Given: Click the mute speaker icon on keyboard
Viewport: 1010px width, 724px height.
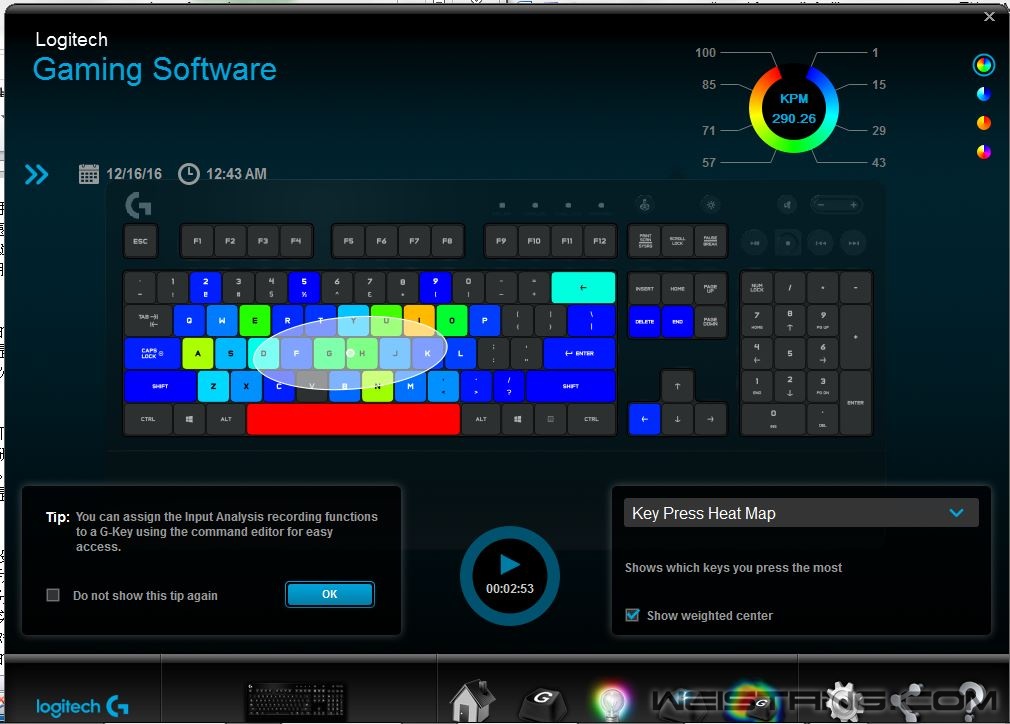Looking at the screenshot, I should pos(787,205).
